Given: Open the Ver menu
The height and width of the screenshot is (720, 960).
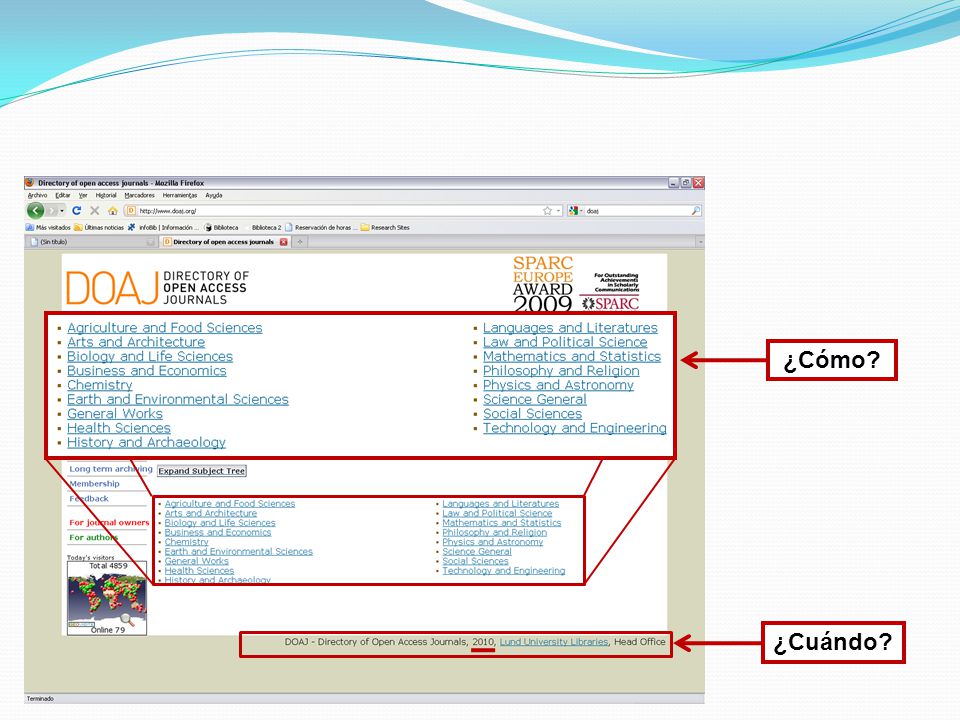Looking at the screenshot, I should tap(83, 195).
